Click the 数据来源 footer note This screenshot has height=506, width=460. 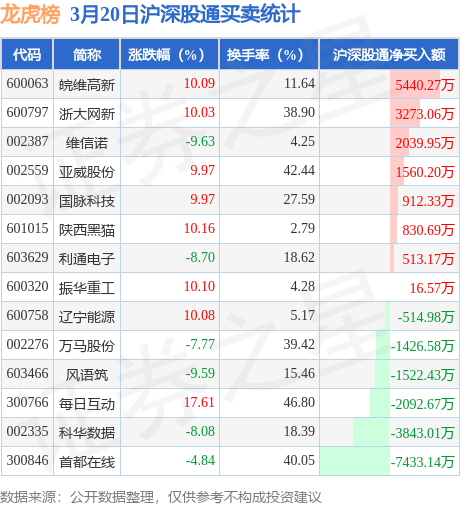(x=161, y=497)
